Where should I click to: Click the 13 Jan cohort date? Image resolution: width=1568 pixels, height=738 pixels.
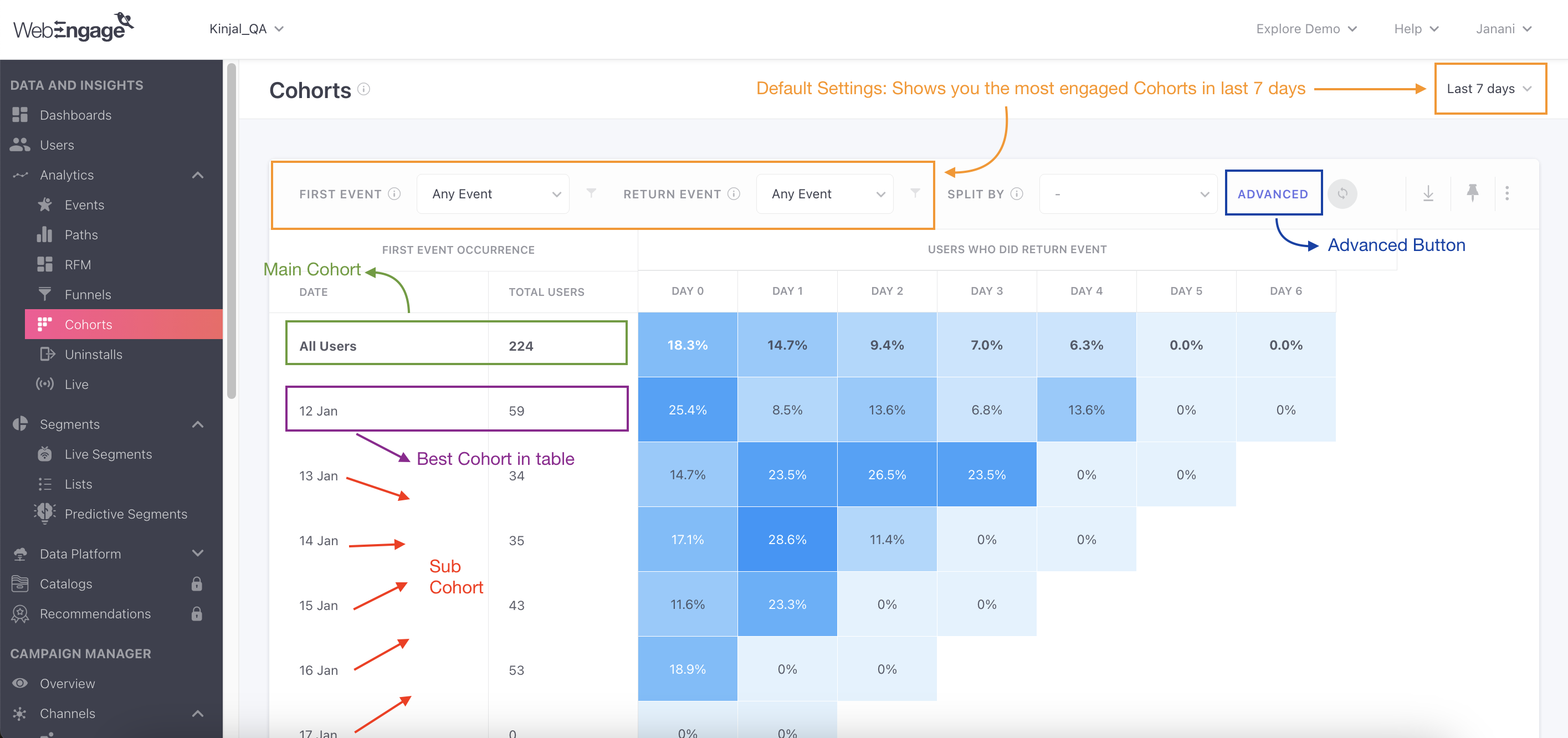(x=317, y=475)
